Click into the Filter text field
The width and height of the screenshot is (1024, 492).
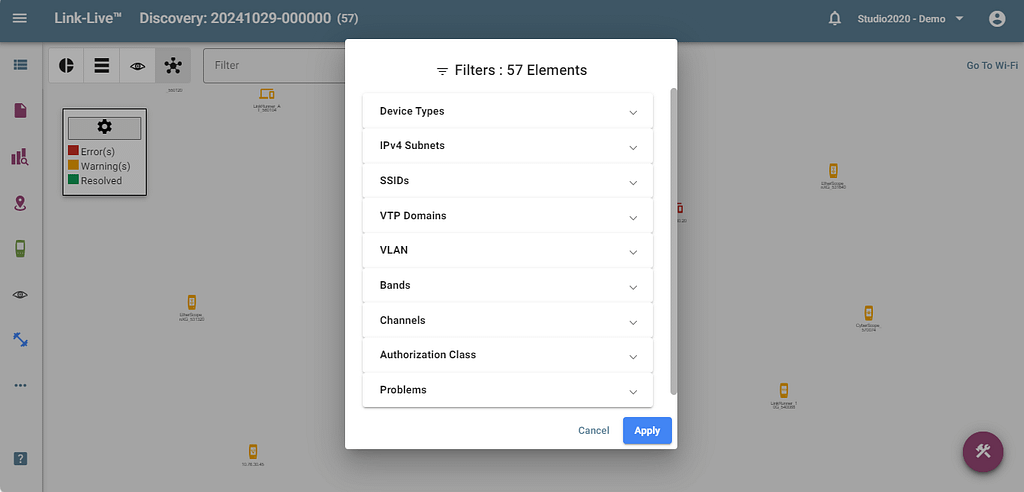coord(272,66)
